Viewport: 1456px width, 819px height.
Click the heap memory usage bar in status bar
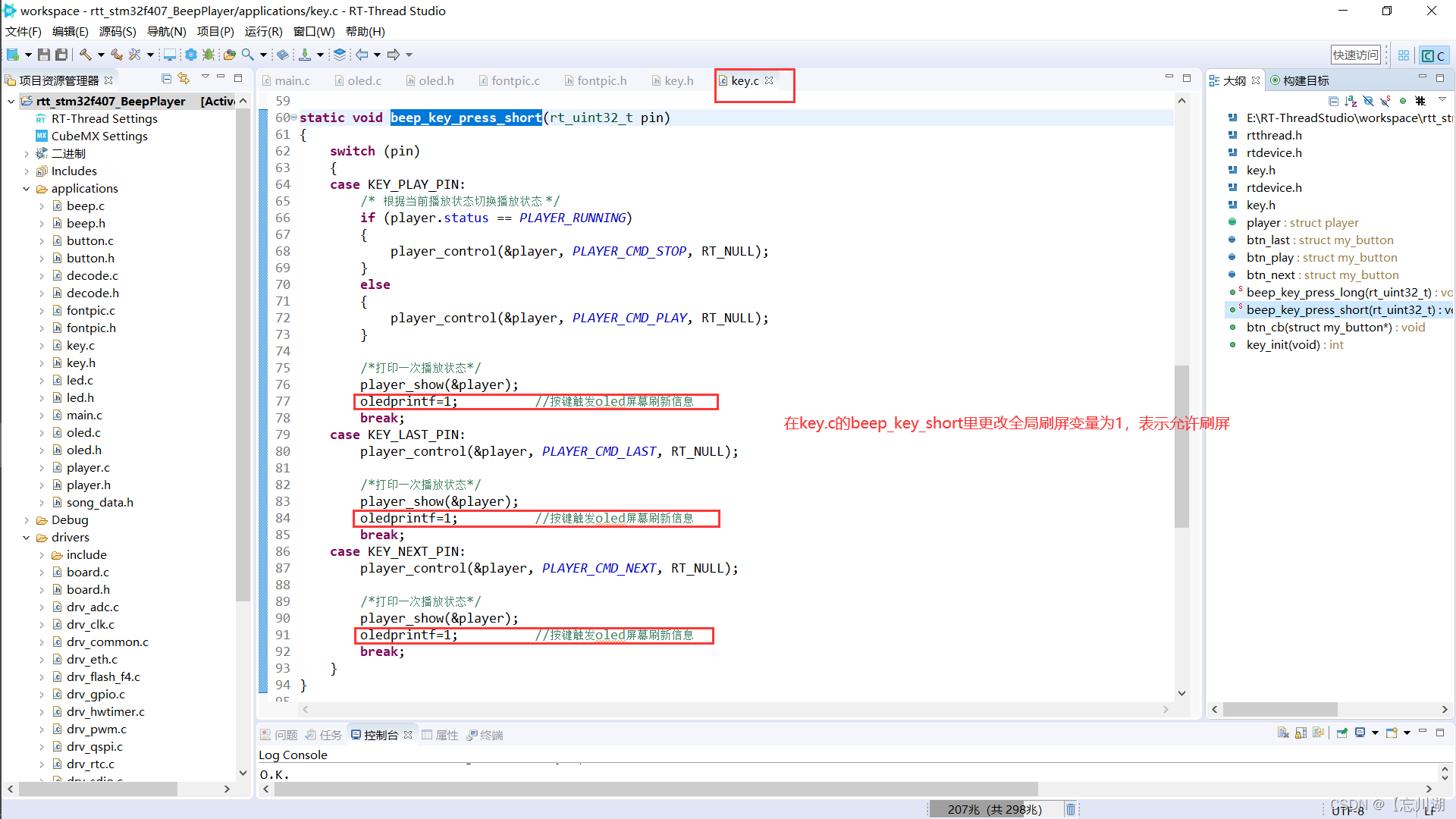click(x=995, y=809)
